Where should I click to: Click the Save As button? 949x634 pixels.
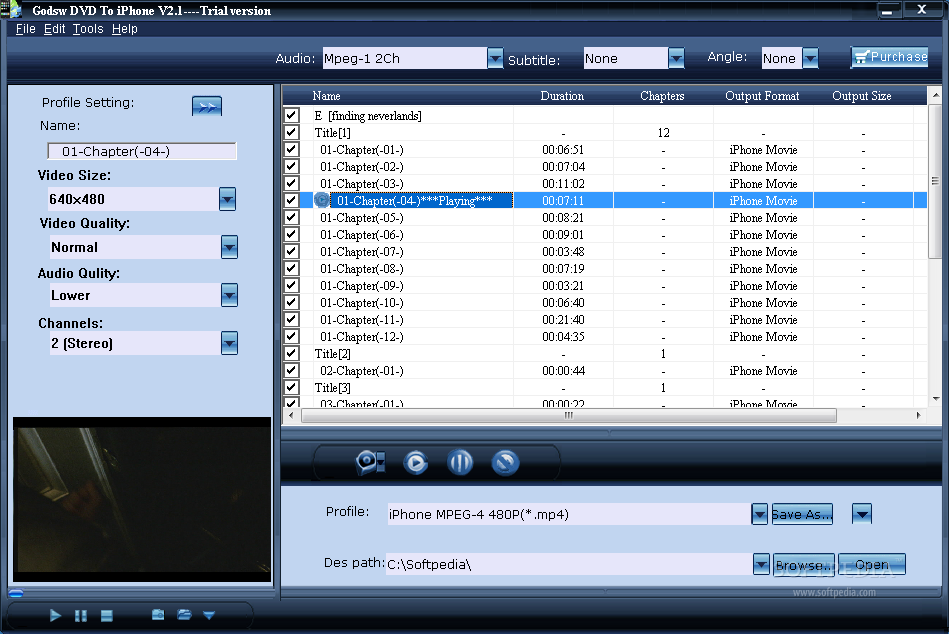(x=802, y=514)
